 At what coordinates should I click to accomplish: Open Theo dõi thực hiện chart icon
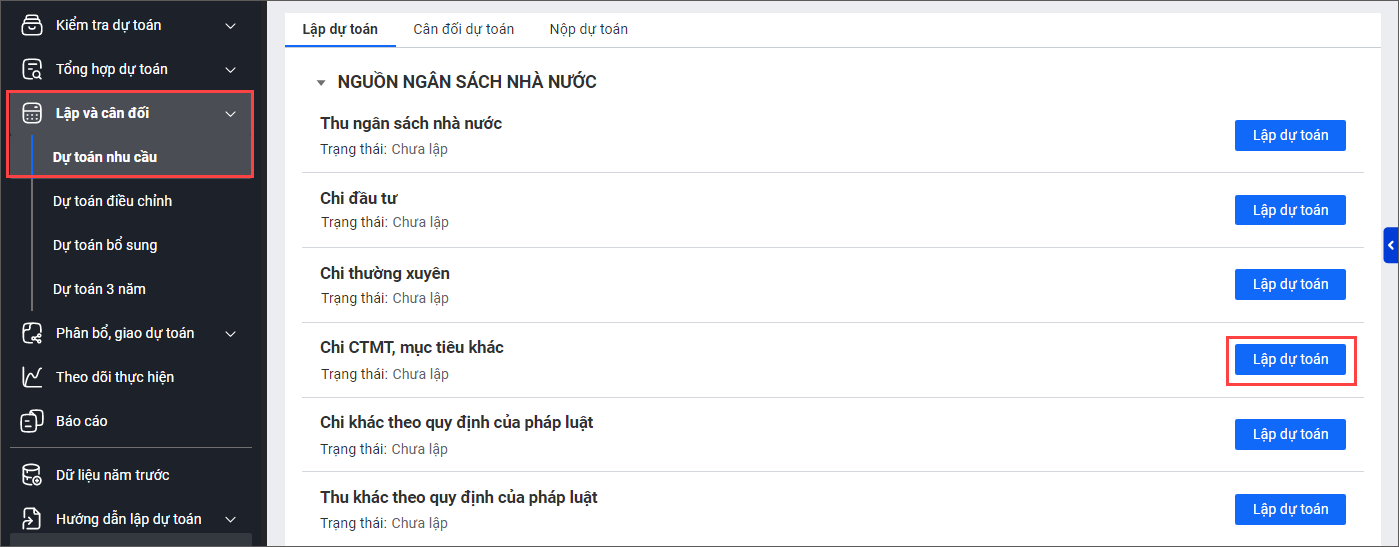[33, 377]
